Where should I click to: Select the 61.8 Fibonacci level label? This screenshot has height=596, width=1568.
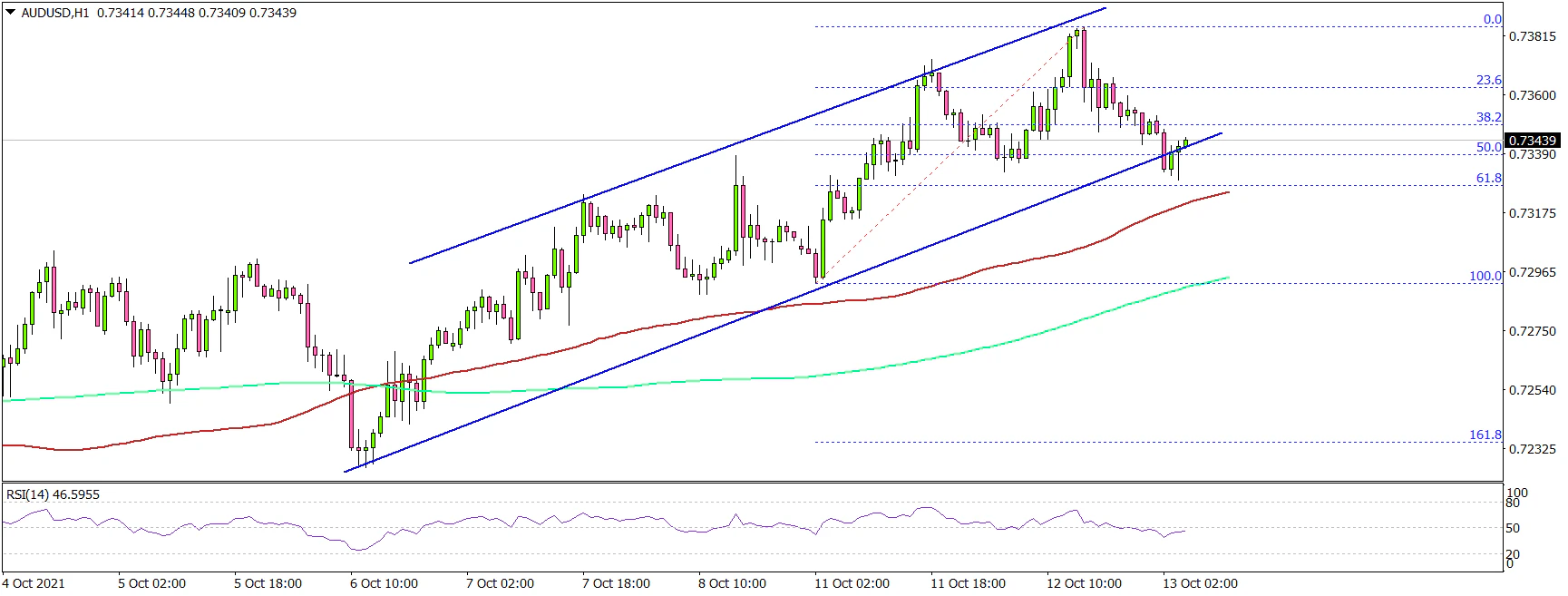point(1488,179)
